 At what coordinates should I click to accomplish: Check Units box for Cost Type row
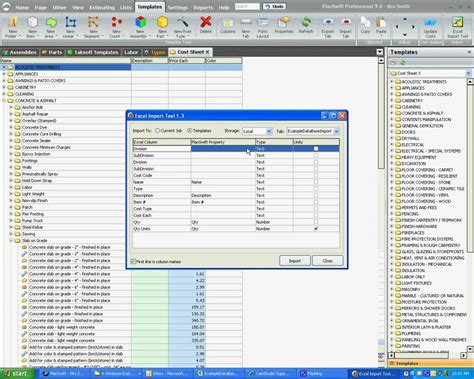[316, 209]
